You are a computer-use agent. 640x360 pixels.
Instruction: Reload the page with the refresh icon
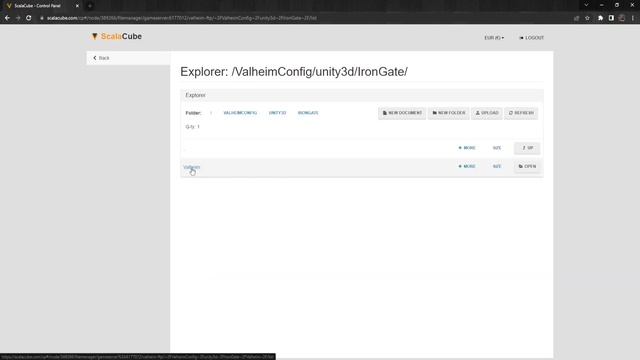tap(29, 18)
